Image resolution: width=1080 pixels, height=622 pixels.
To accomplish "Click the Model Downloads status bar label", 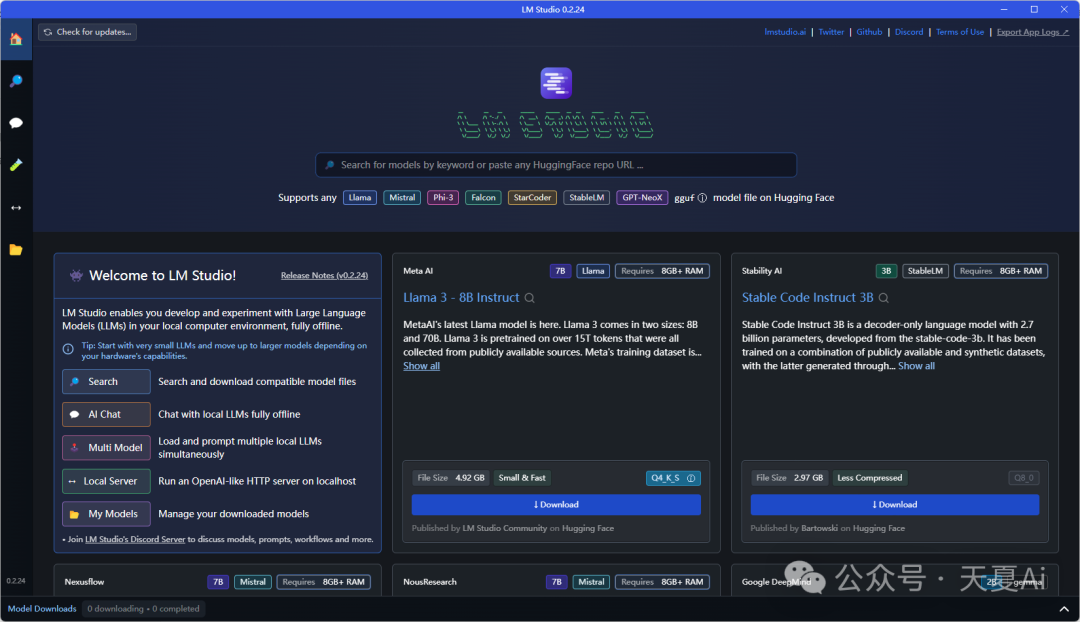I will pyautogui.click(x=42, y=609).
